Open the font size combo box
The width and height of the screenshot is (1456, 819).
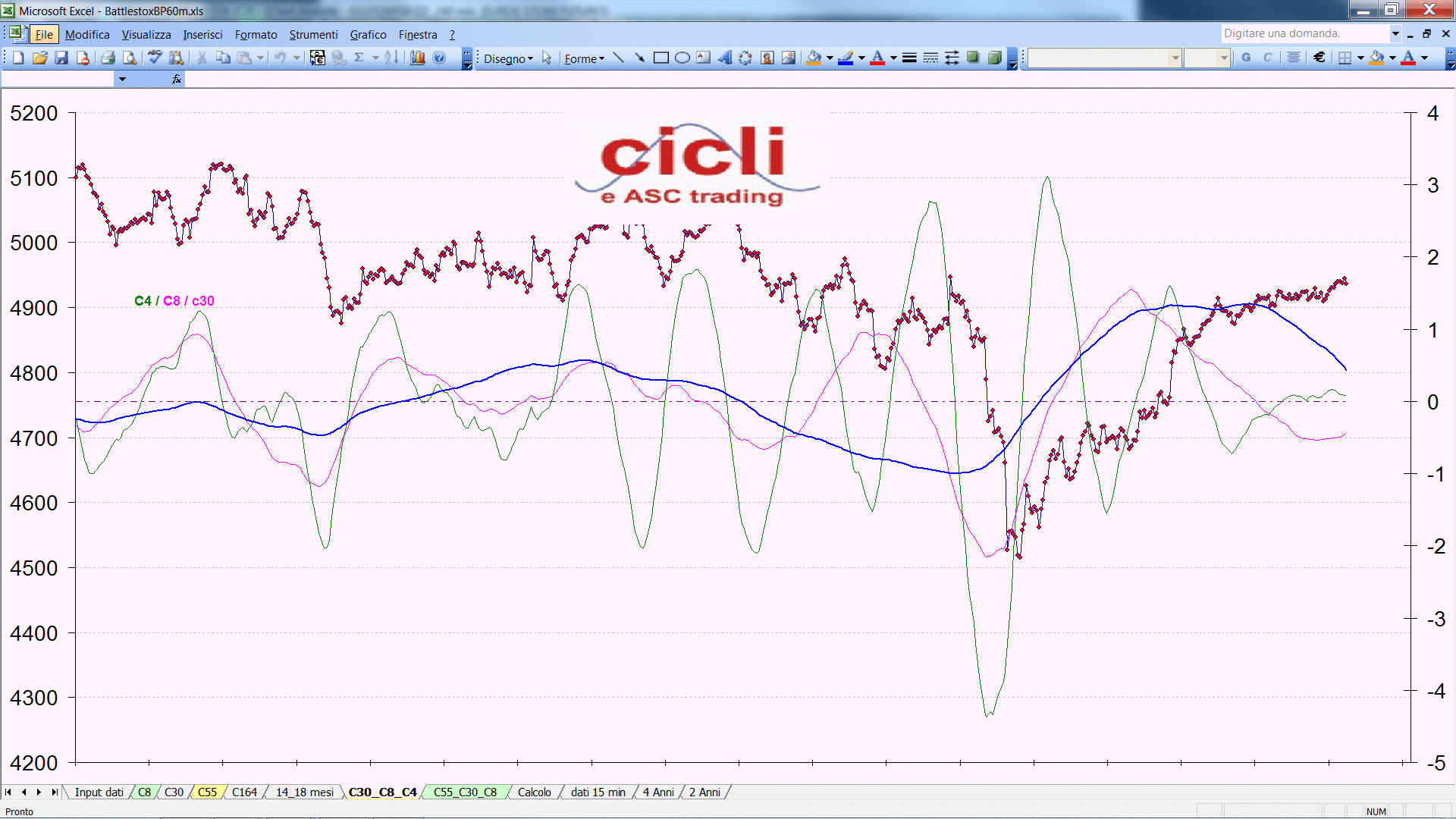pos(1207,58)
